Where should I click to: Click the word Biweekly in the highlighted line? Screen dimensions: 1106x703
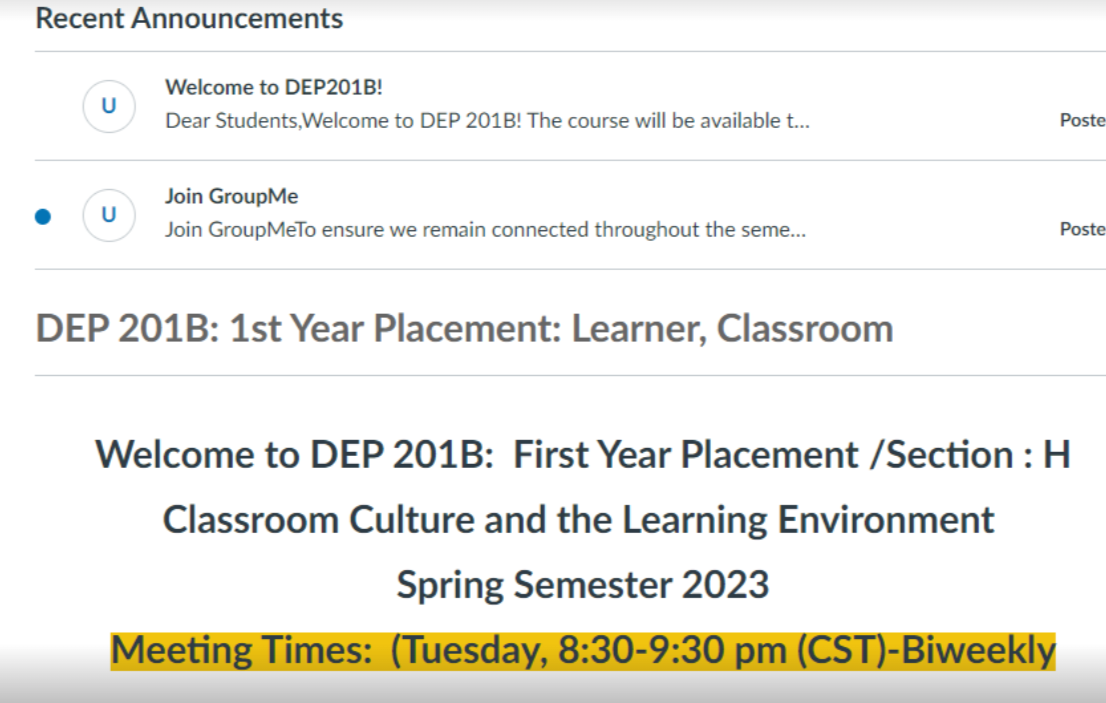pos(978,650)
